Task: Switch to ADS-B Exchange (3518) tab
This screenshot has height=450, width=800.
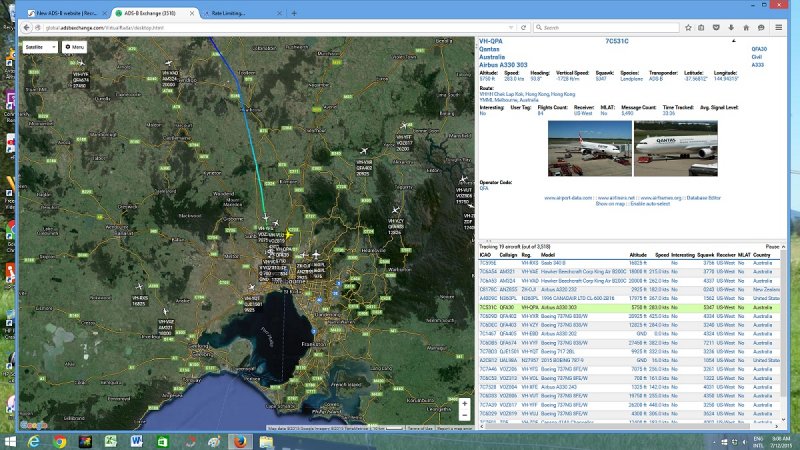Action: [150, 13]
